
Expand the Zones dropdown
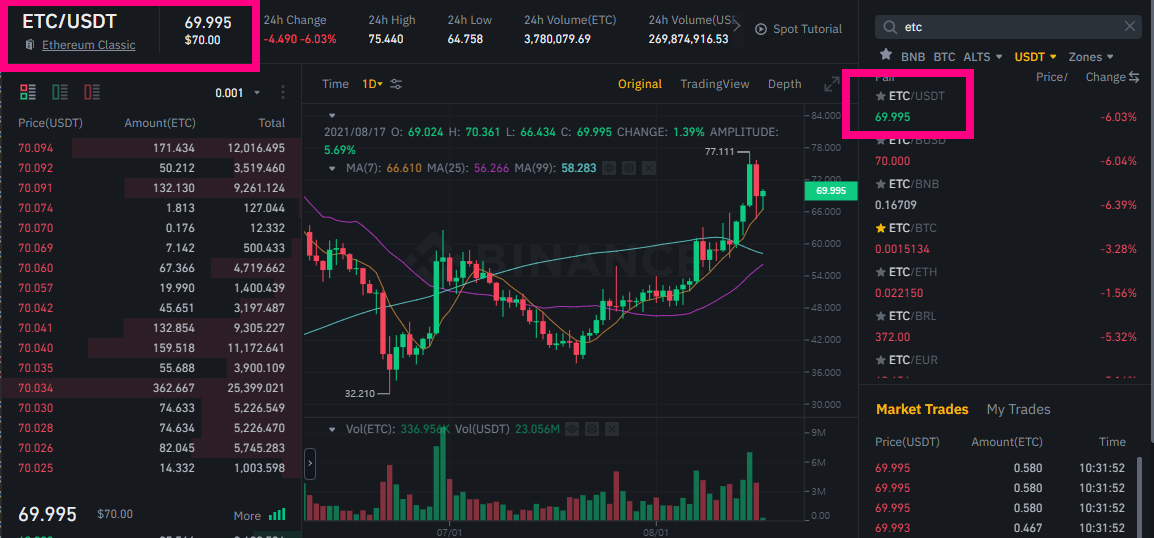pos(1091,56)
